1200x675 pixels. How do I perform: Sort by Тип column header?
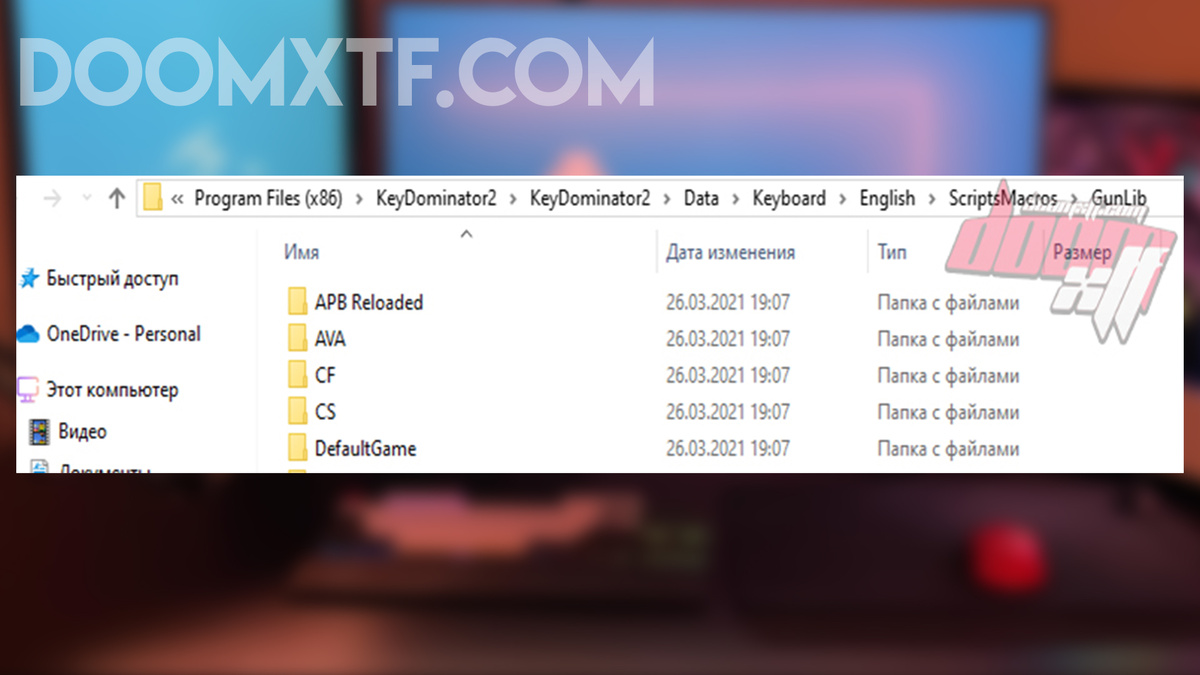tap(892, 253)
